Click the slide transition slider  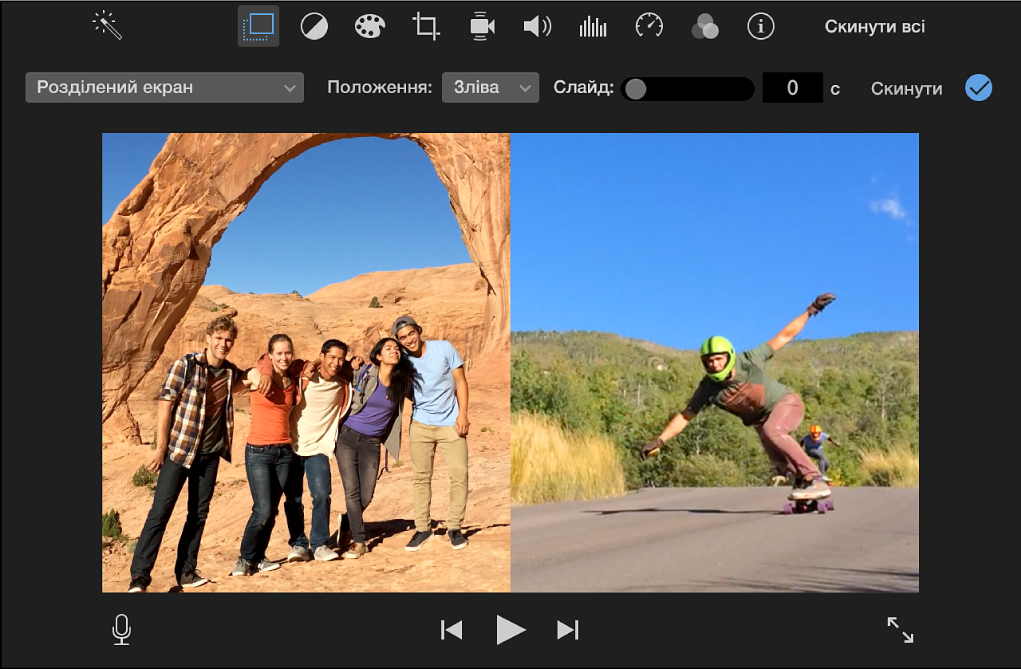[x=688, y=89]
